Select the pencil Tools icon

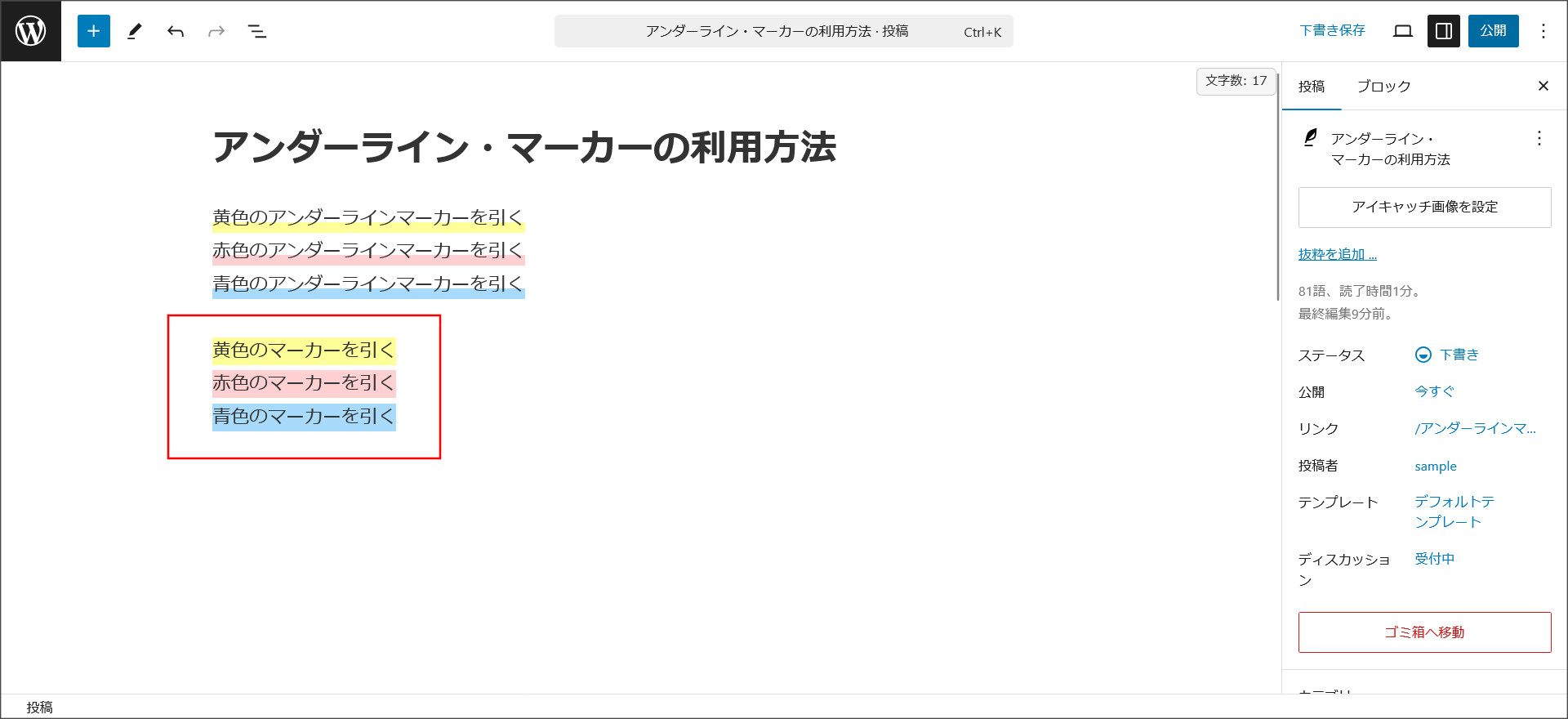135,31
